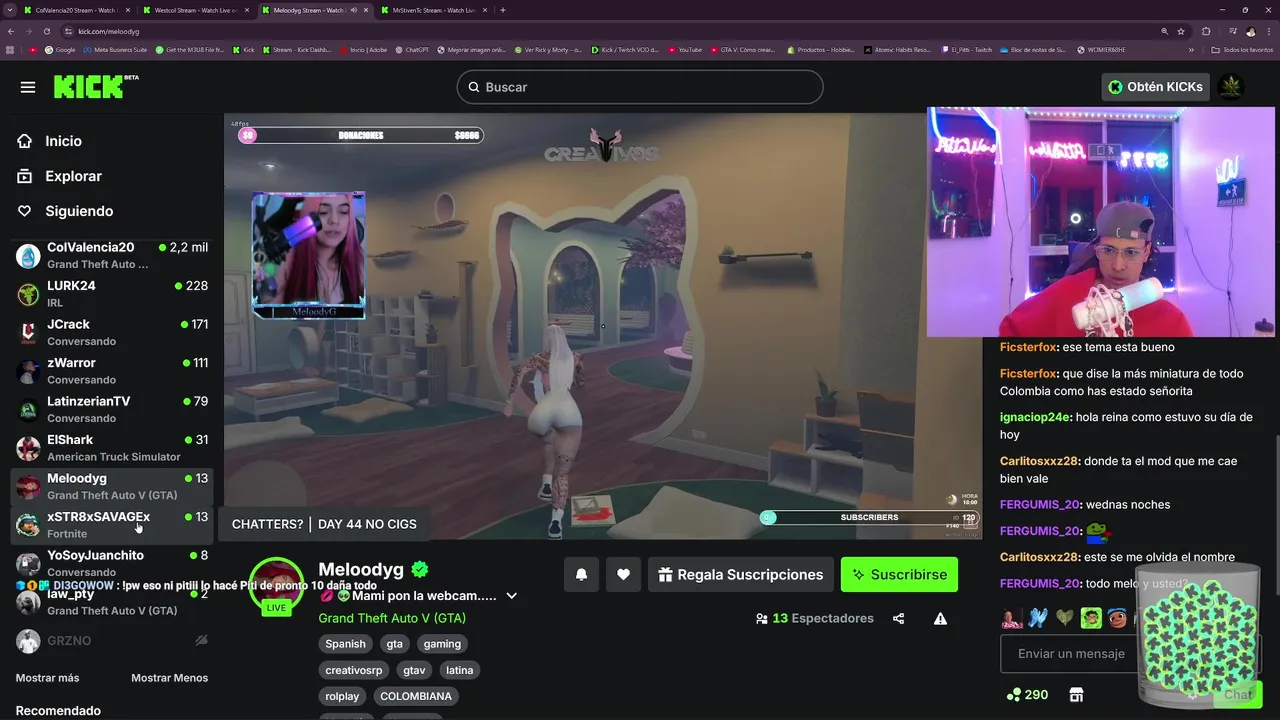Open JCrack channel in sidebar
Image resolution: width=1280 pixels, height=720 pixels.
pyautogui.click(x=112, y=332)
